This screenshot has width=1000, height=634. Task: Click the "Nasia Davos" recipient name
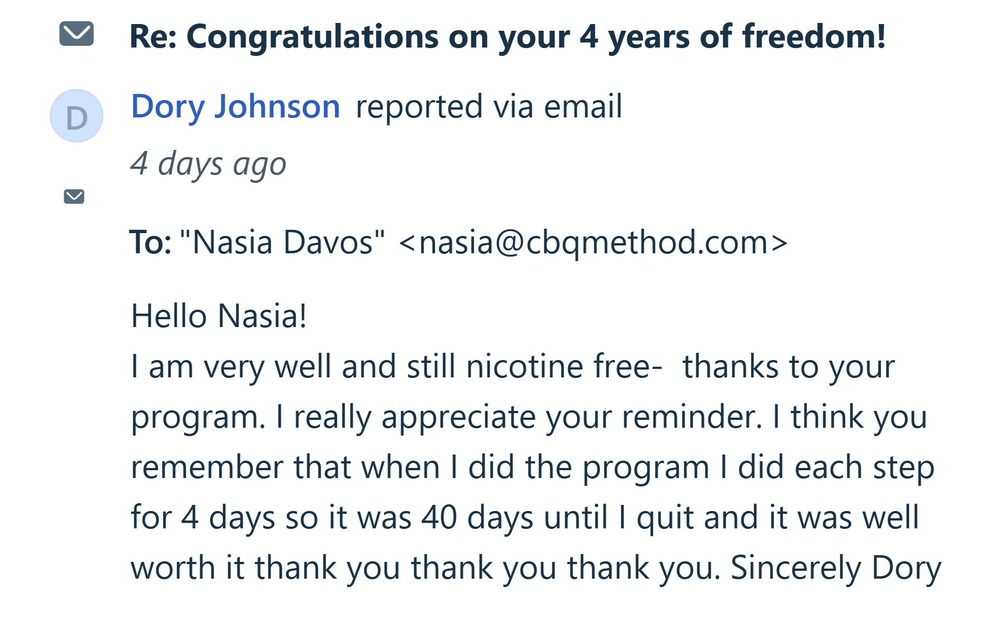[x=283, y=242]
